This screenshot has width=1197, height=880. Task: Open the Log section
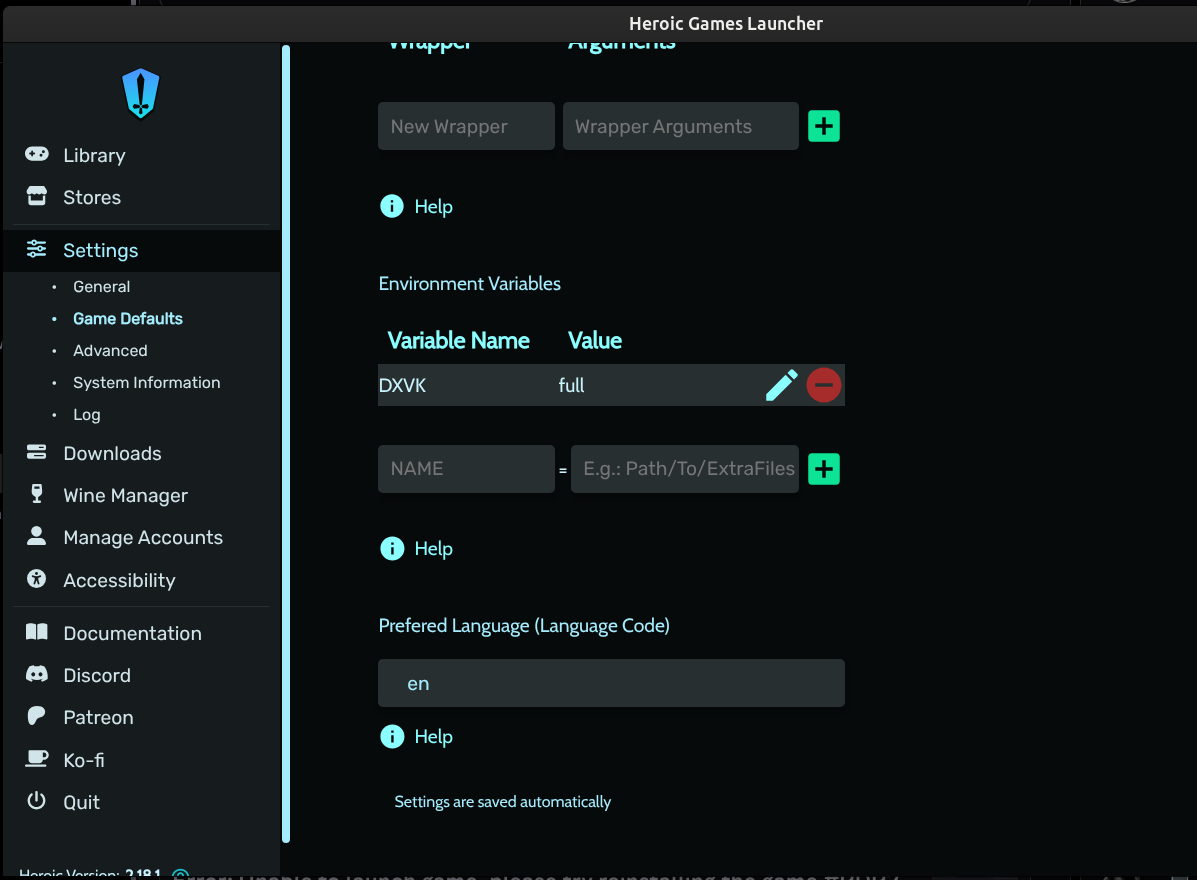click(x=86, y=414)
